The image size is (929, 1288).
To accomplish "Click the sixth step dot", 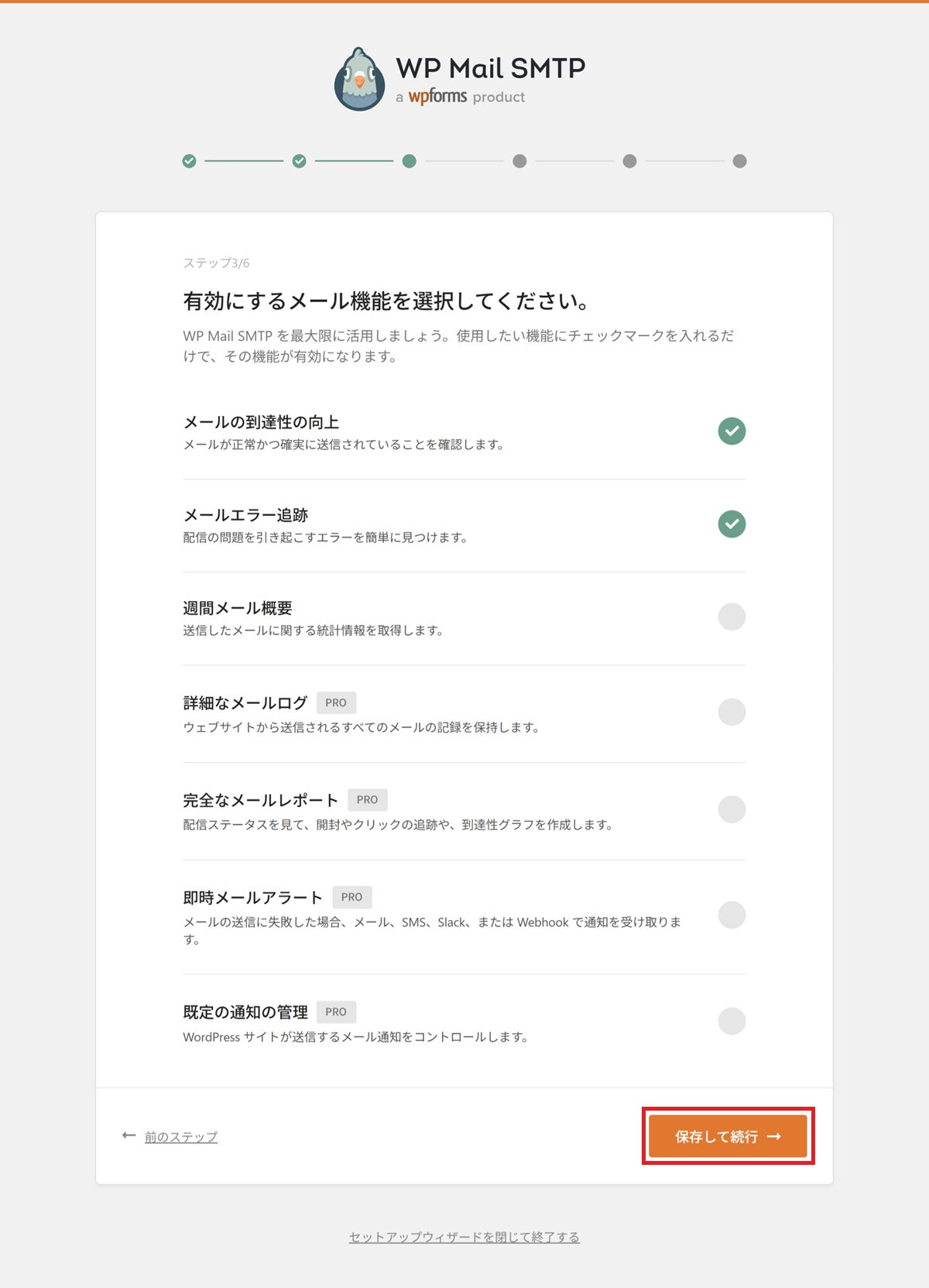I will coord(739,161).
